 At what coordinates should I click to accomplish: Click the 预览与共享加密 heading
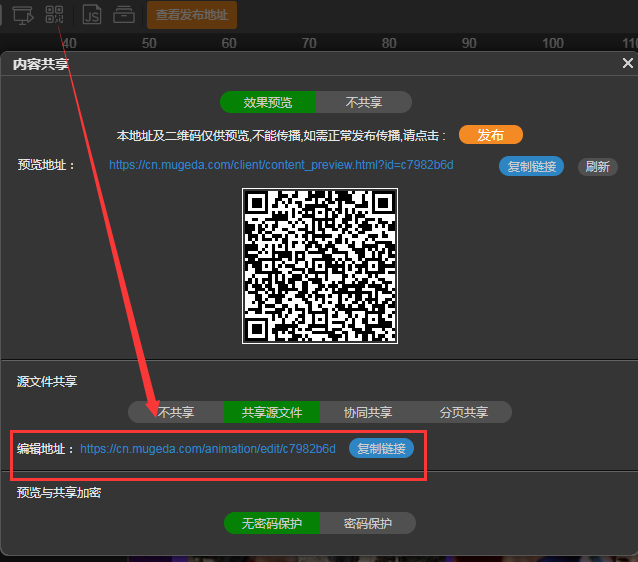tap(59, 493)
